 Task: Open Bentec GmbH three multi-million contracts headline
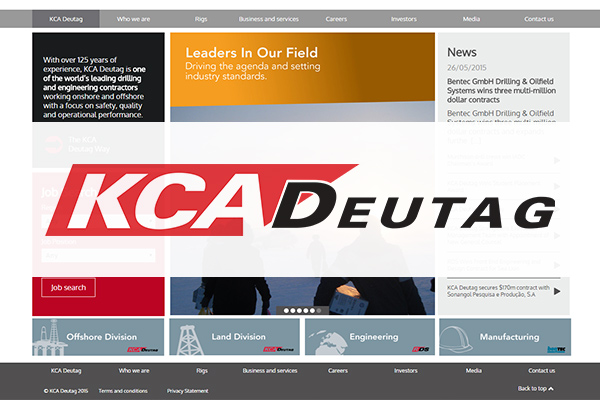click(x=501, y=90)
